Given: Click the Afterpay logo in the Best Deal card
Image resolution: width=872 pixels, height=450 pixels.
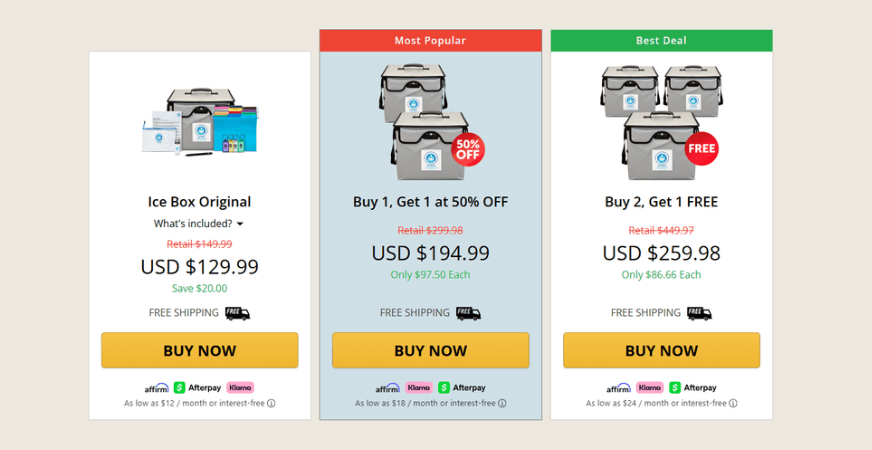Looking at the screenshot, I should point(693,387).
